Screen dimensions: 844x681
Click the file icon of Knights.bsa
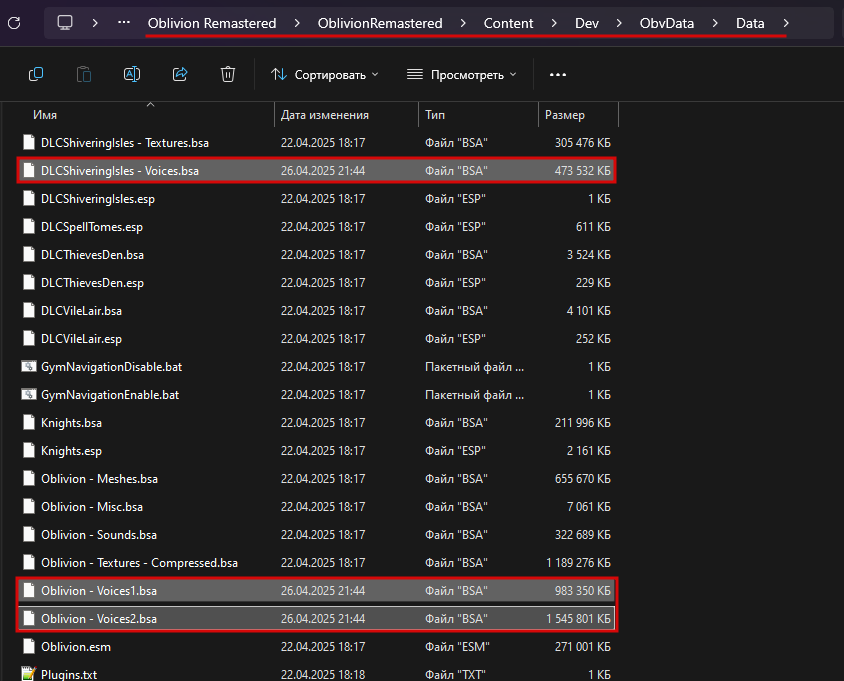coord(29,423)
